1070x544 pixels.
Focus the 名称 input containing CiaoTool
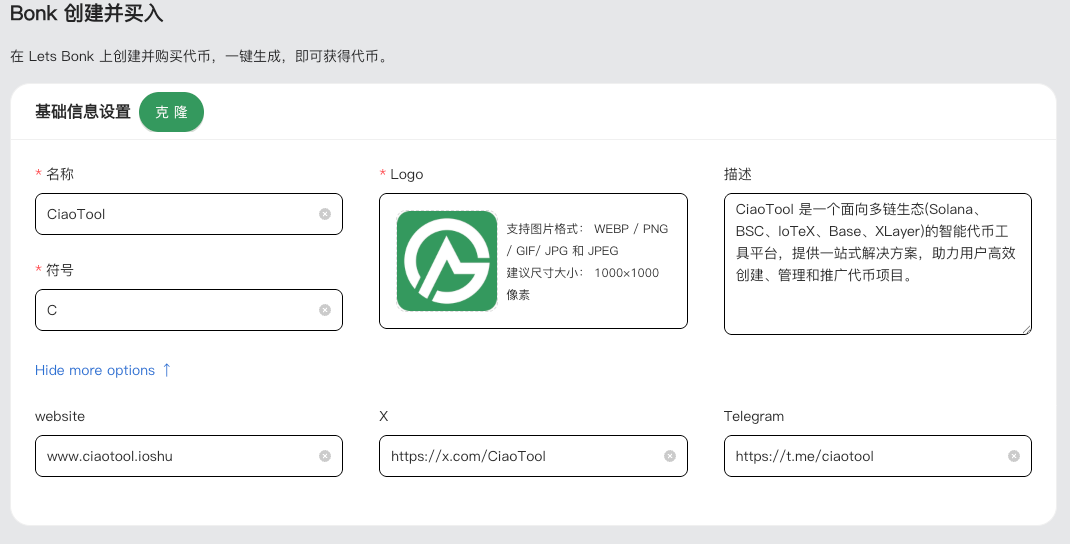(175, 214)
